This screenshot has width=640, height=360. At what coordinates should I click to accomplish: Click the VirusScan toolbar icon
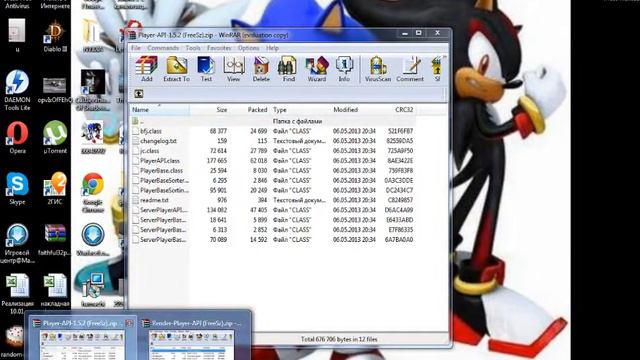(378, 69)
